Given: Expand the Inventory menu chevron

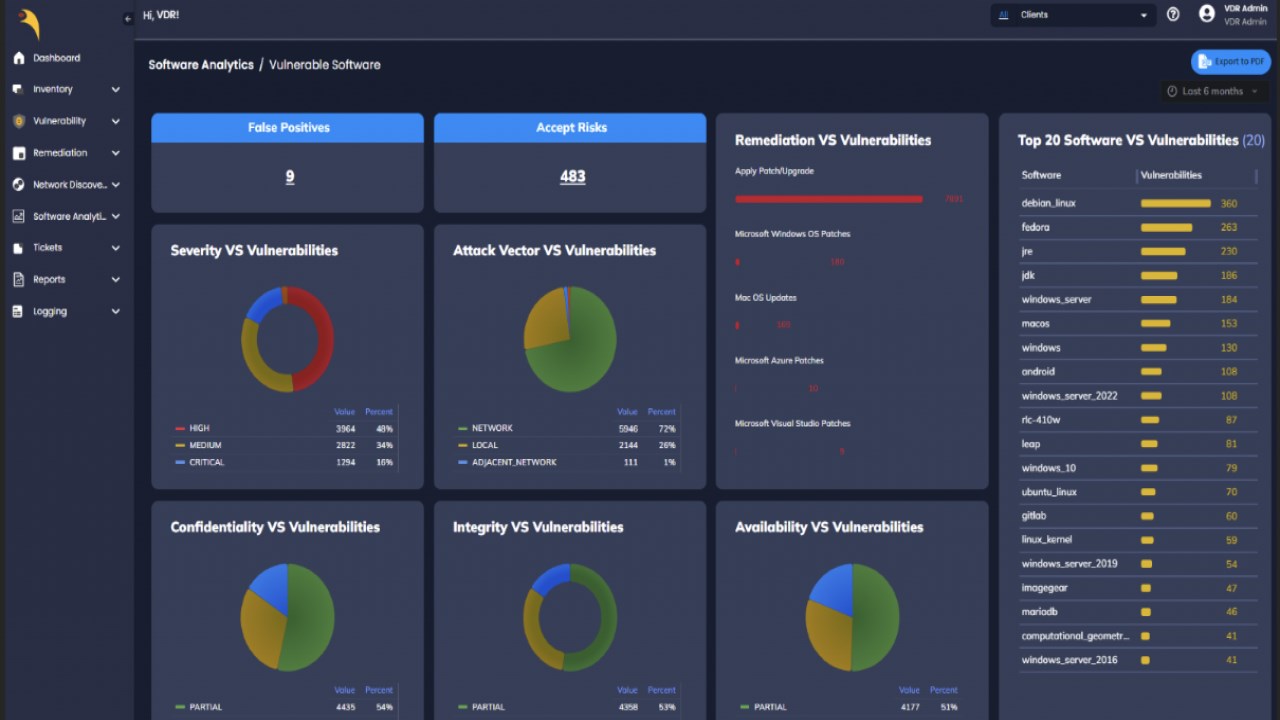Looking at the screenshot, I should tap(115, 89).
